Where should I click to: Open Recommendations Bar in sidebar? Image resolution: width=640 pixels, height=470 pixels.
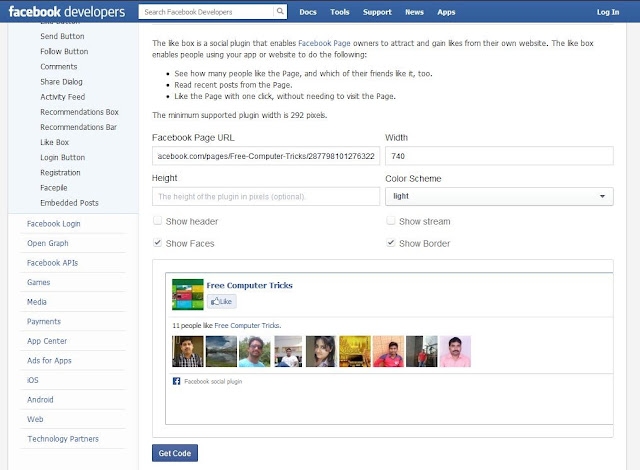(x=78, y=127)
